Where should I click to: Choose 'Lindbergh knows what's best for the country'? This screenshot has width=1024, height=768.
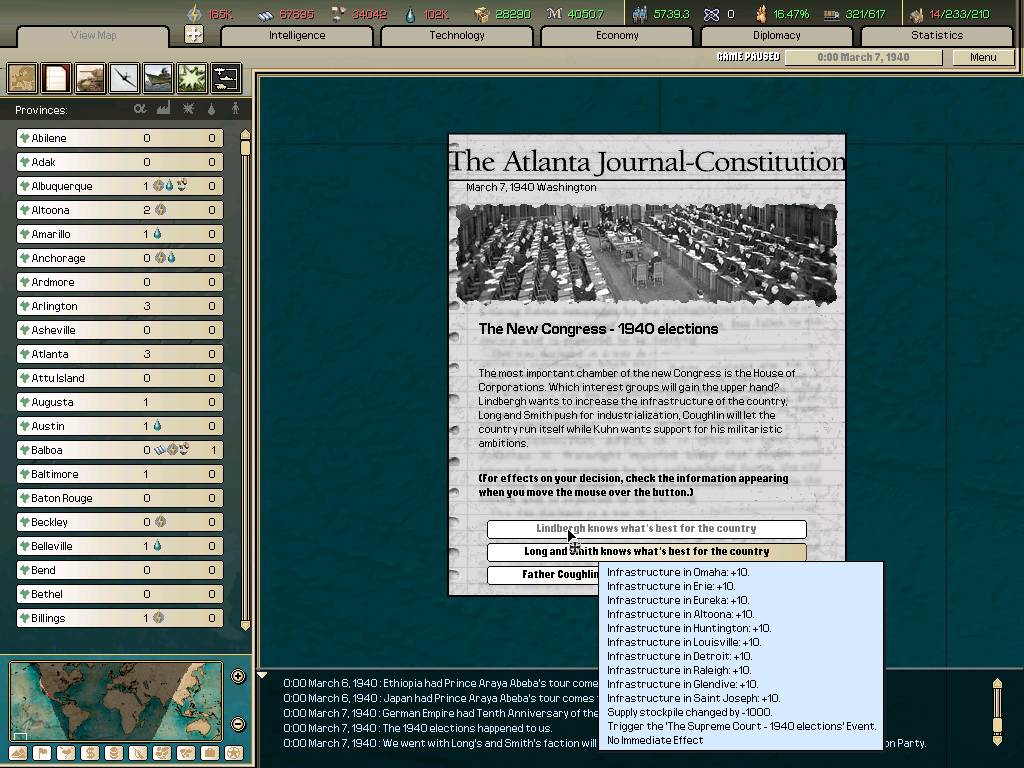pyautogui.click(x=646, y=528)
